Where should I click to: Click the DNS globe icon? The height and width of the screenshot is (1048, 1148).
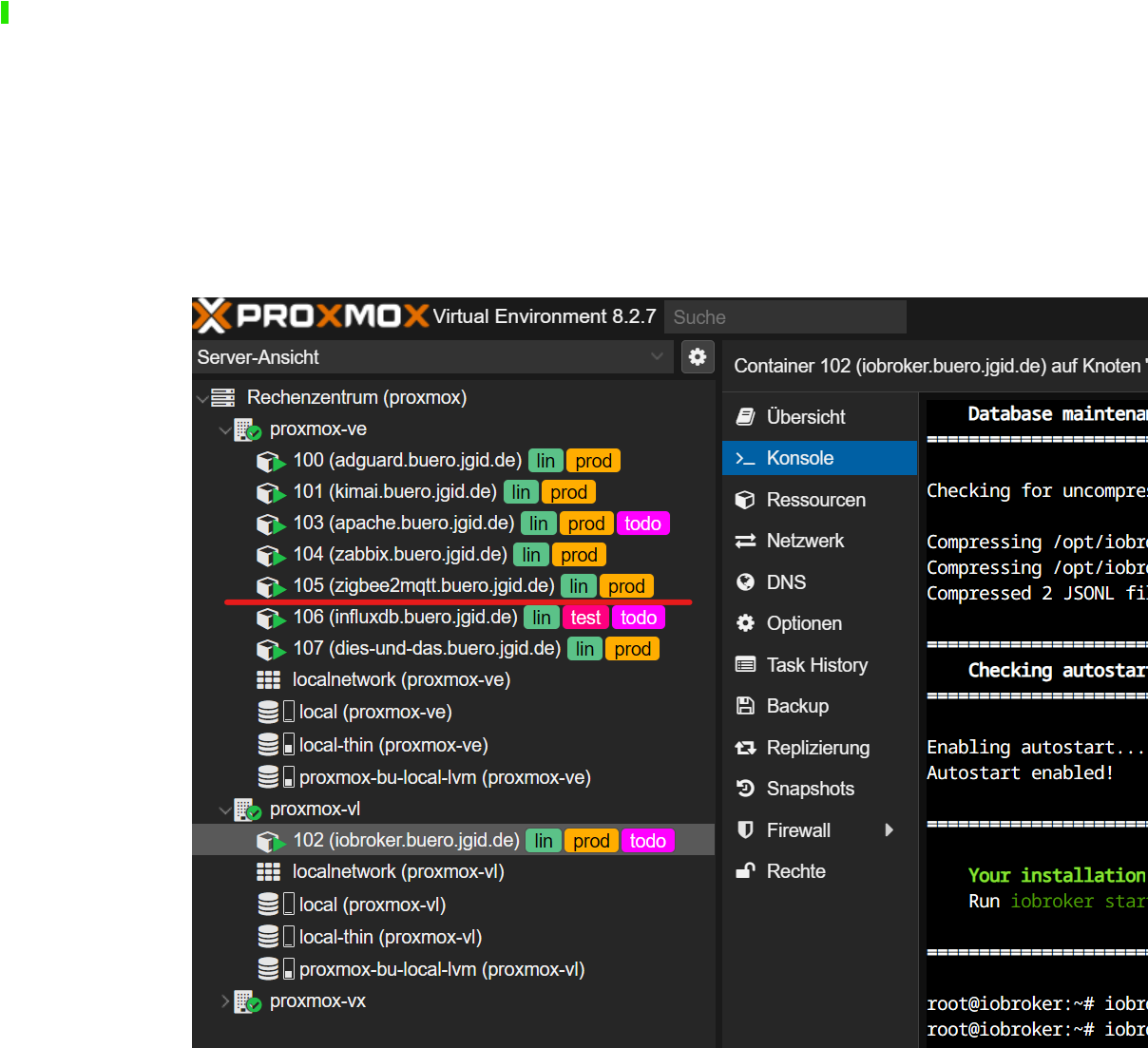[x=746, y=582]
